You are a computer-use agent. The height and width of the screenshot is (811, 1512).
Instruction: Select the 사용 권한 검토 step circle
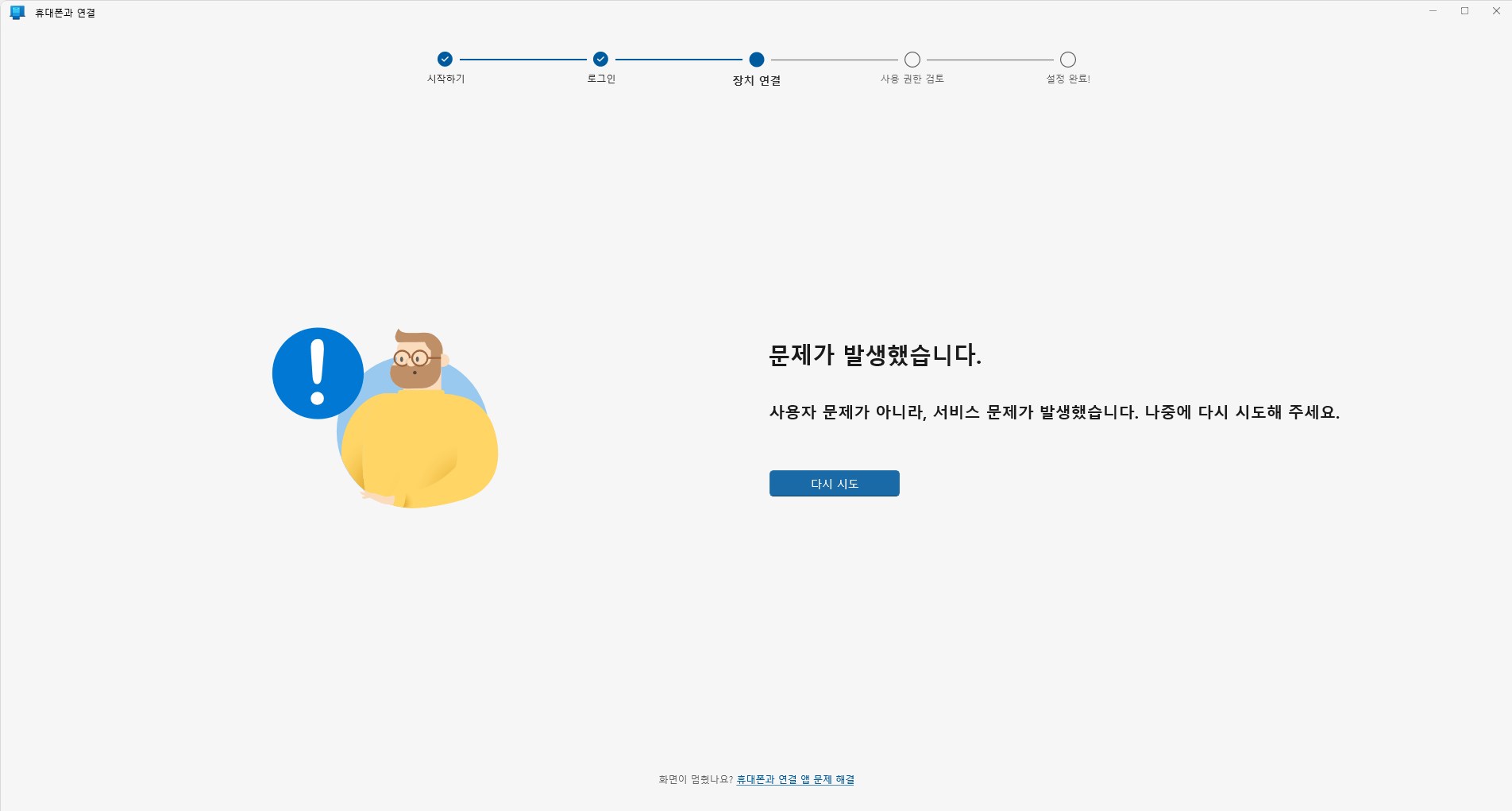[912, 59]
